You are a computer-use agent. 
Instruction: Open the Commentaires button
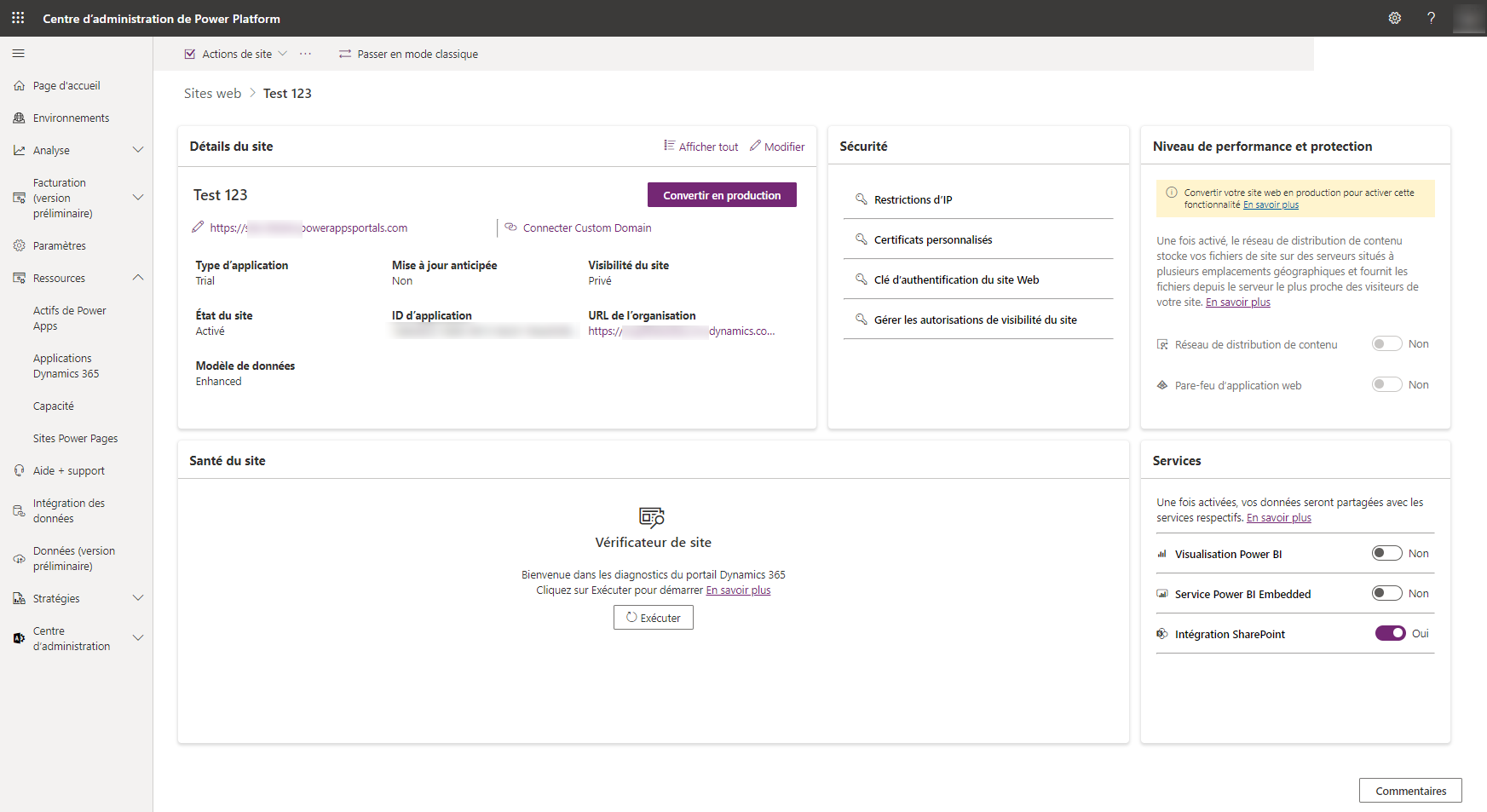[x=1410, y=791]
